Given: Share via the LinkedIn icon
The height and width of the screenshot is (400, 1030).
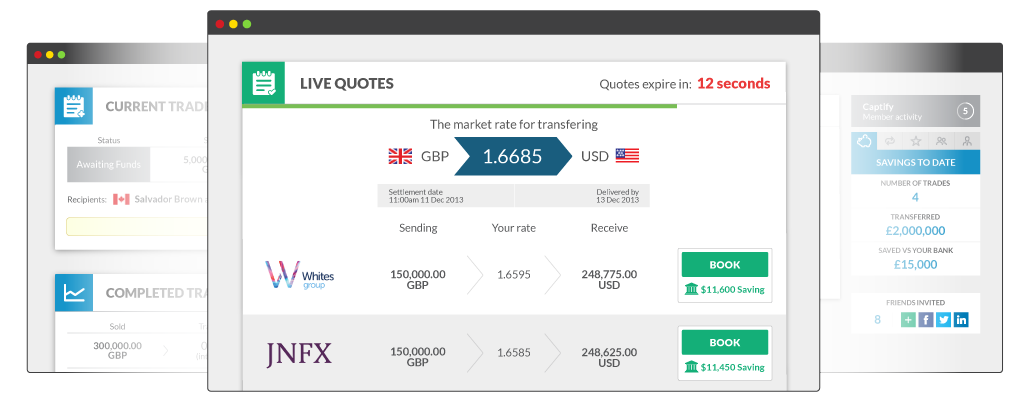Looking at the screenshot, I should click(x=961, y=320).
